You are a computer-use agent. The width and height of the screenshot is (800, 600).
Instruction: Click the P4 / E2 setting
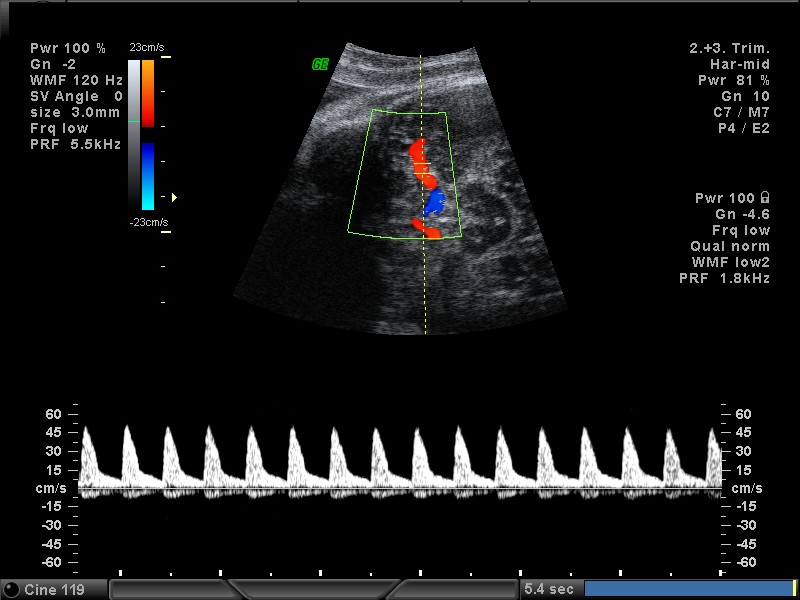tap(743, 128)
